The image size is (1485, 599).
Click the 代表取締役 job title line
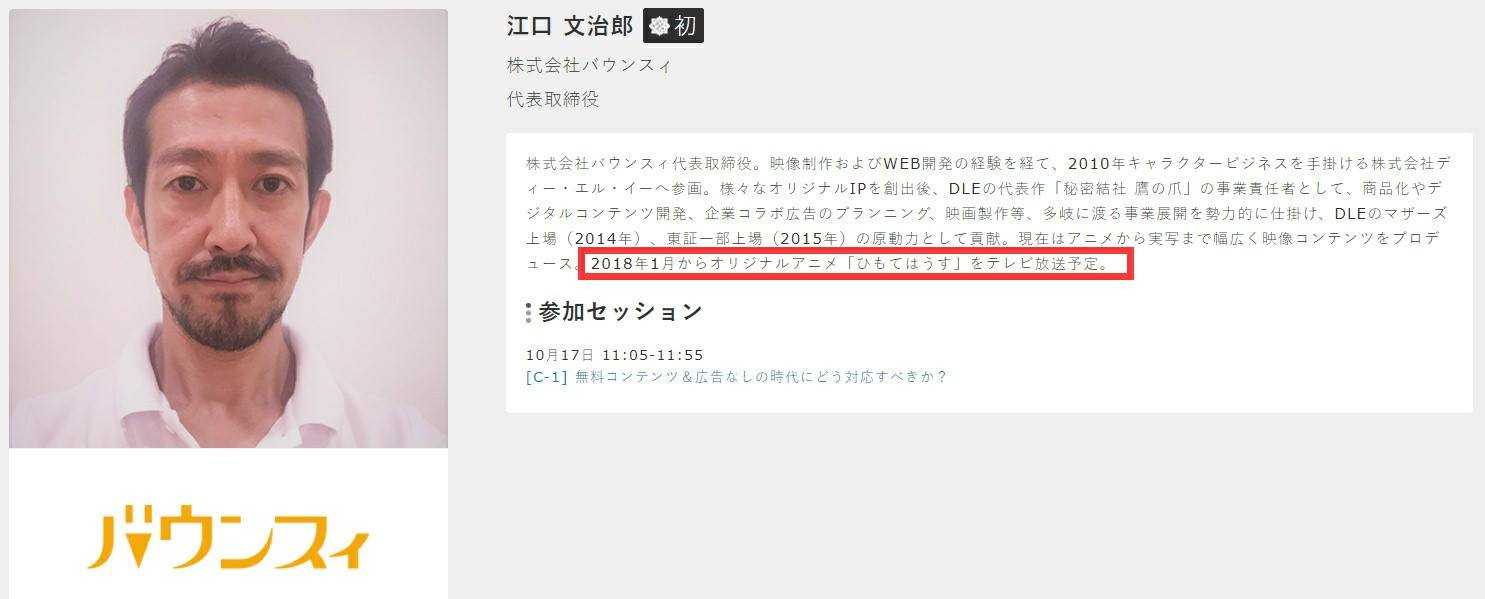(x=553, y=100)
